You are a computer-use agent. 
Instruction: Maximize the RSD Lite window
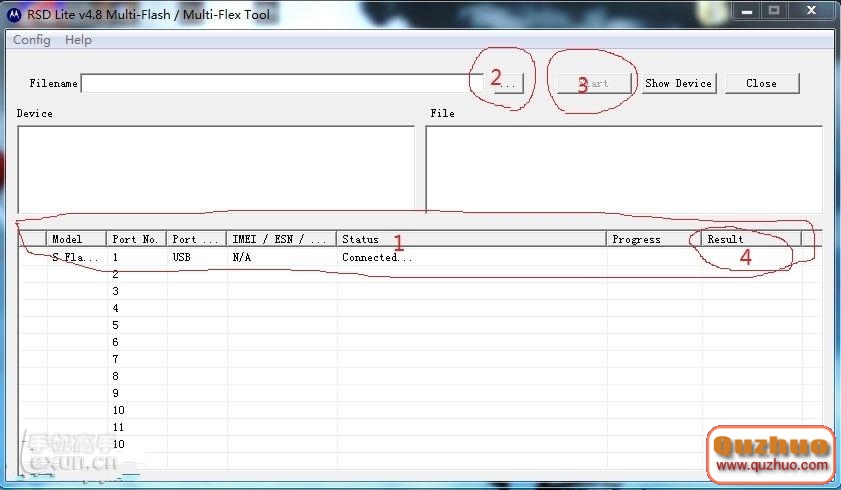coord(773,11)
